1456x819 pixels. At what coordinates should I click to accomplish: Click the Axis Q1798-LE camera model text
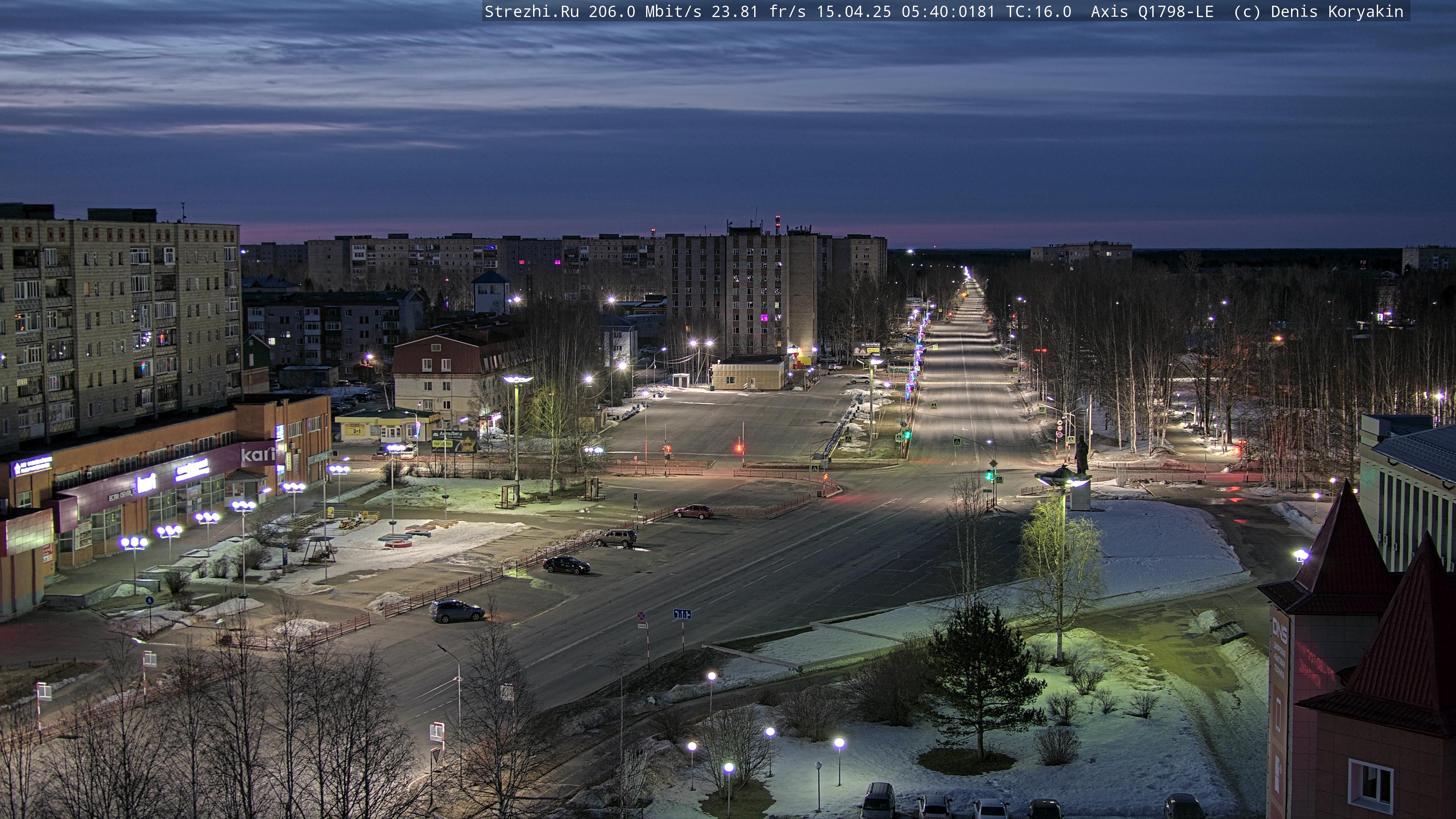click(x=1152, y=11)
